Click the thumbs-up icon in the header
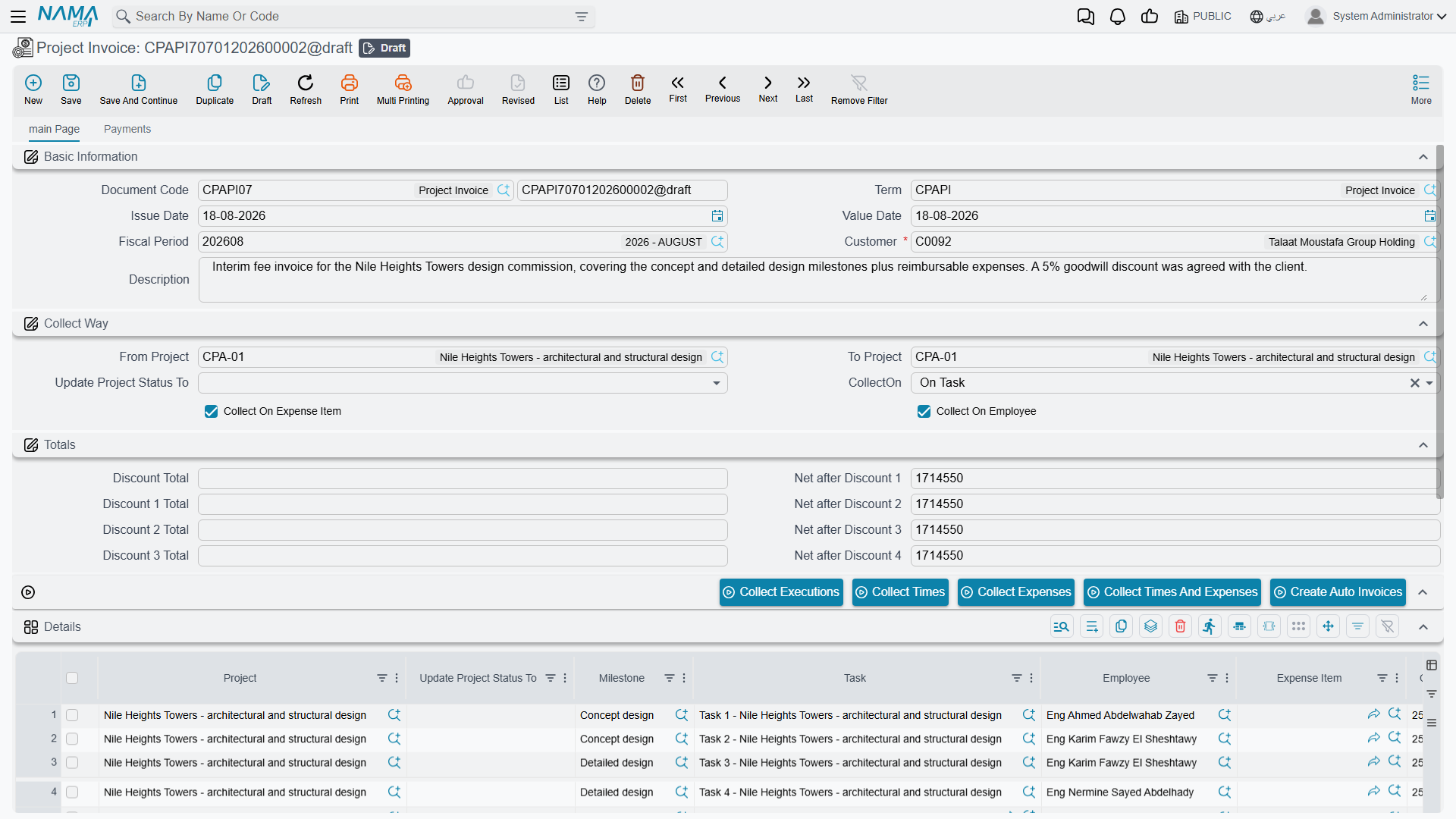 (x=1150, y=16)
